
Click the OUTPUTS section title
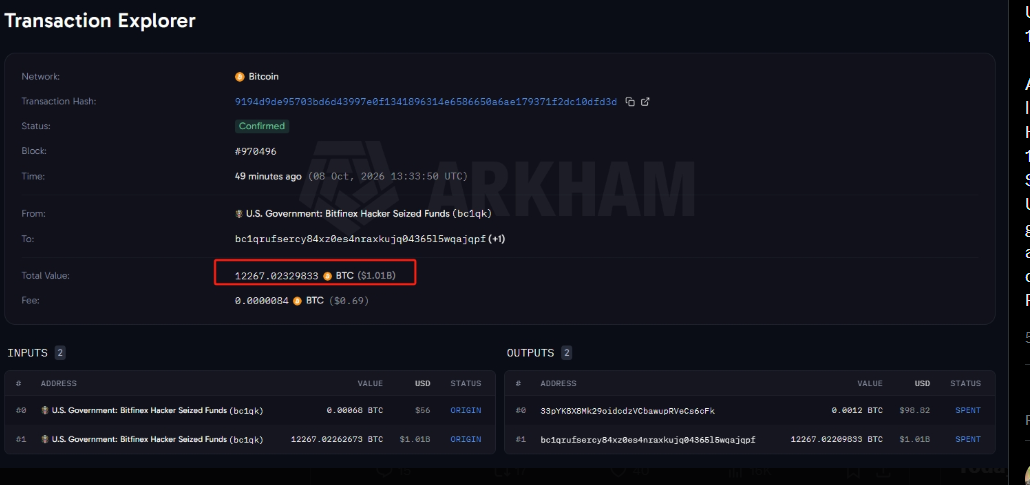(531, 353)
